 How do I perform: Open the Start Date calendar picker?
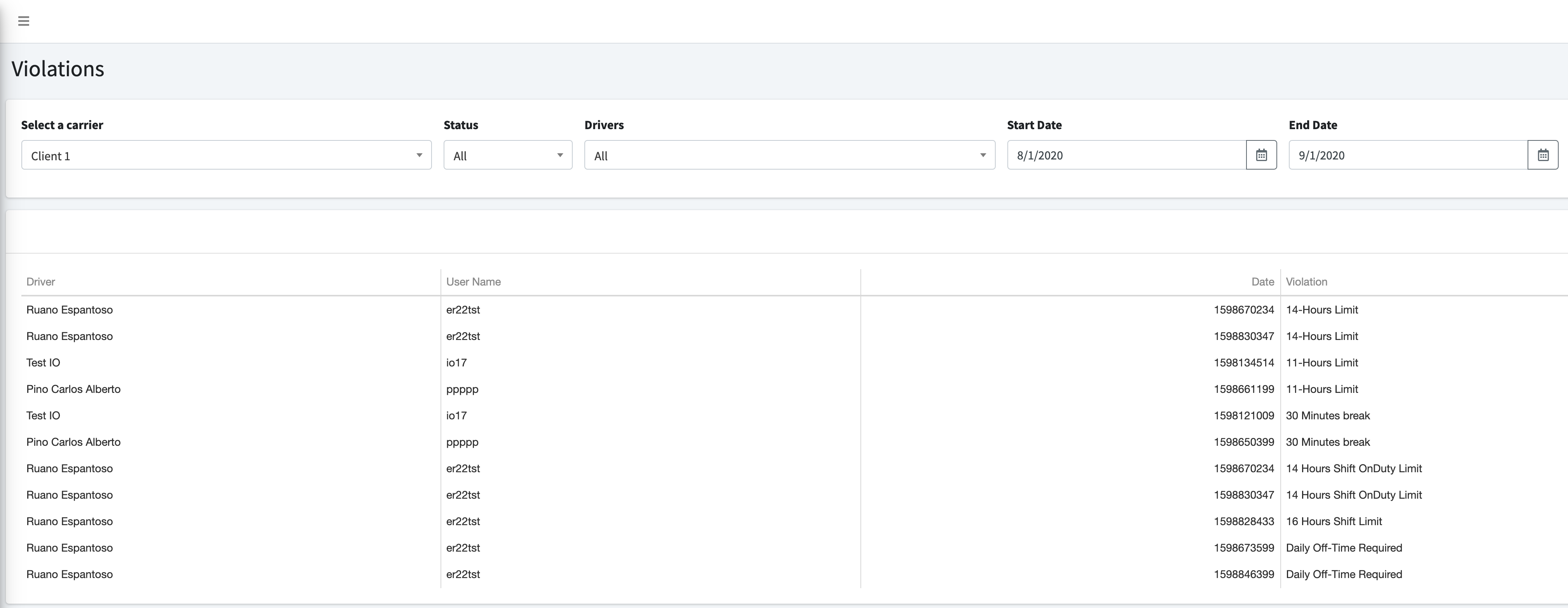pyautogui.click(x=1261, y=155)
